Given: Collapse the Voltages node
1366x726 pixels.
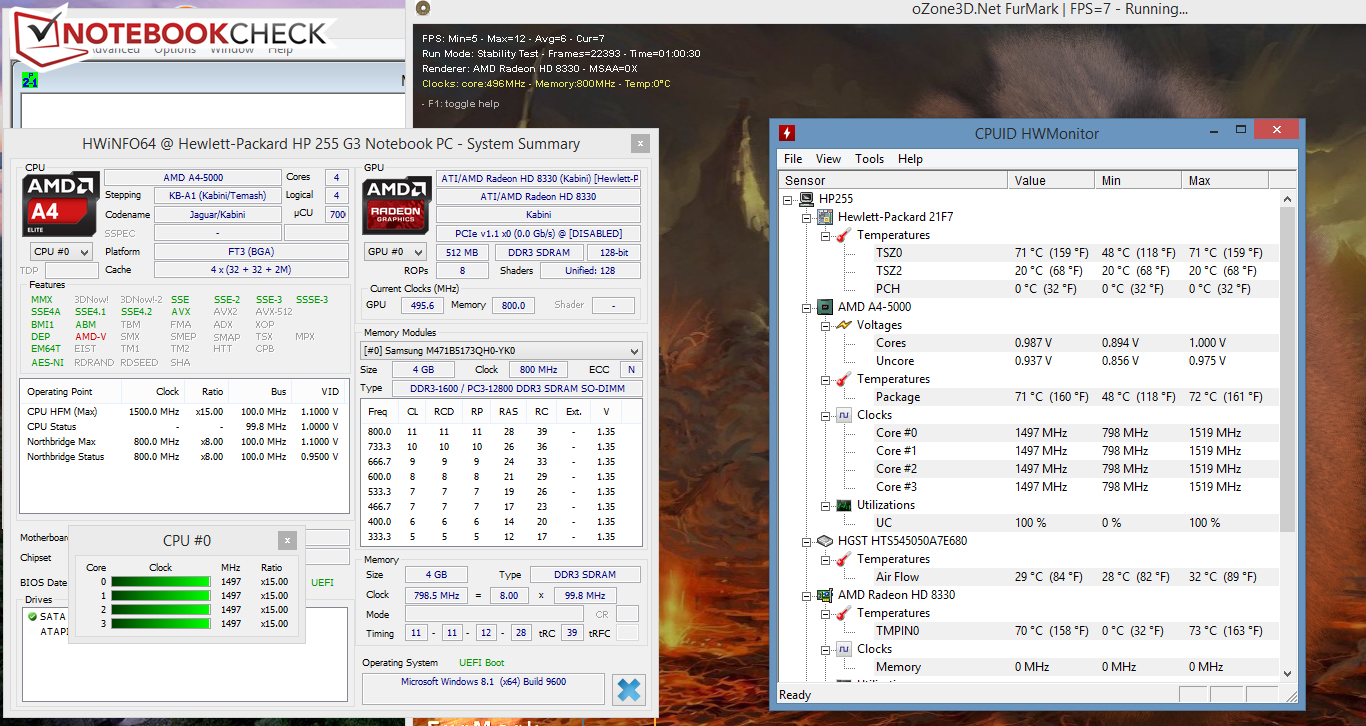Looking at the screenshot, I should point(825,325).
